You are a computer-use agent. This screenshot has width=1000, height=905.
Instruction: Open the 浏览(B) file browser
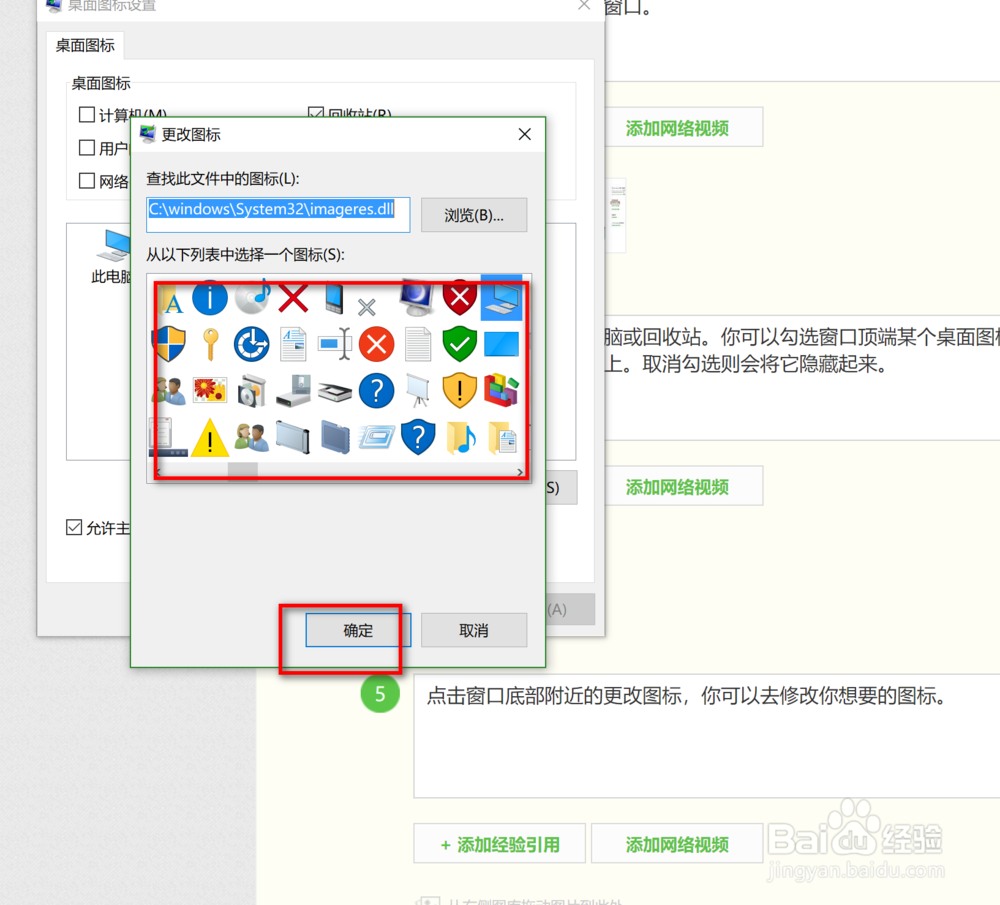(x=474, y=215)
